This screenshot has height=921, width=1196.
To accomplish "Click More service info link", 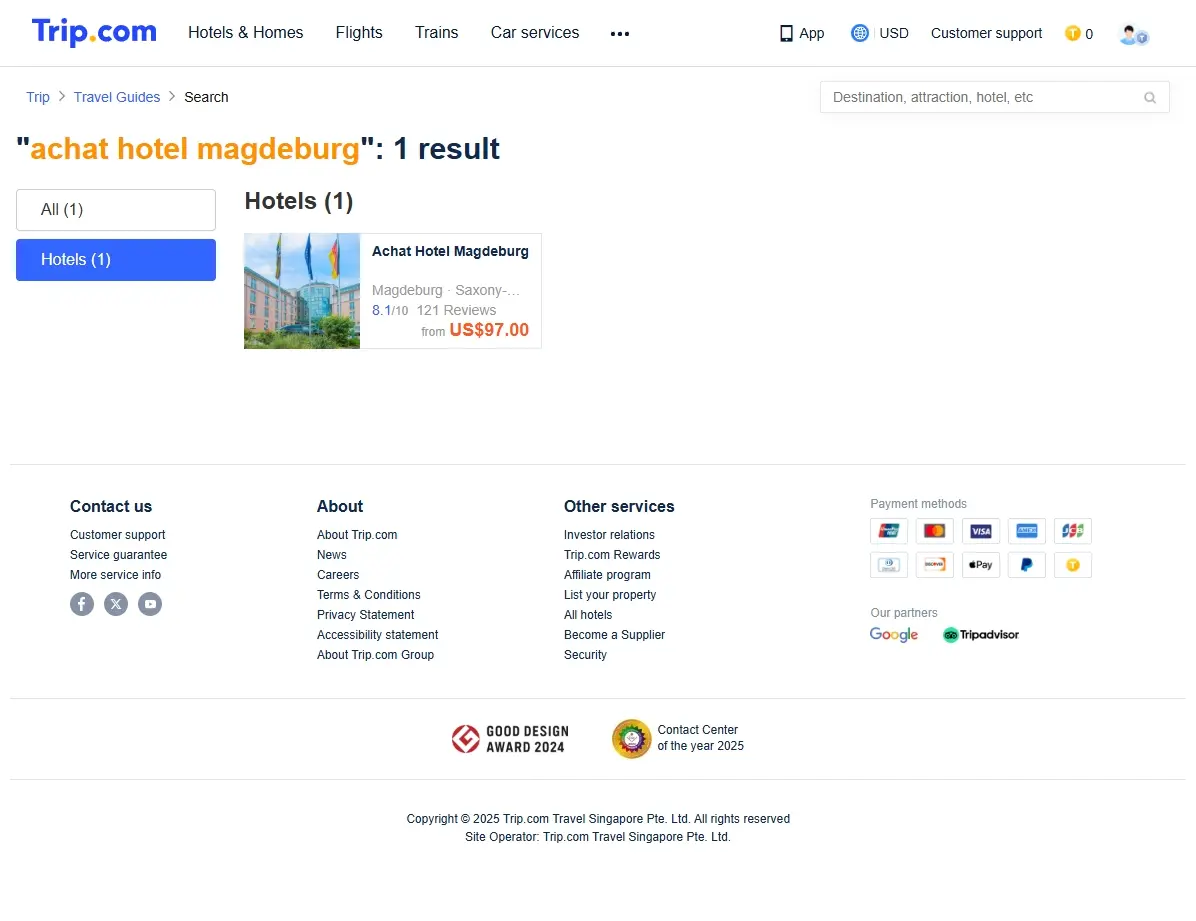I will pyautogui.click(x=115, y=575).
